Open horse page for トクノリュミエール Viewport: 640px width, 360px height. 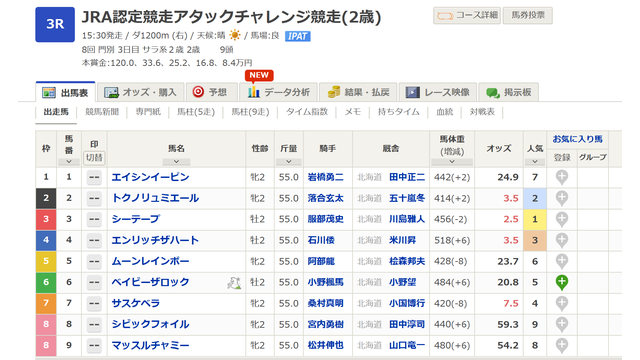156,198
